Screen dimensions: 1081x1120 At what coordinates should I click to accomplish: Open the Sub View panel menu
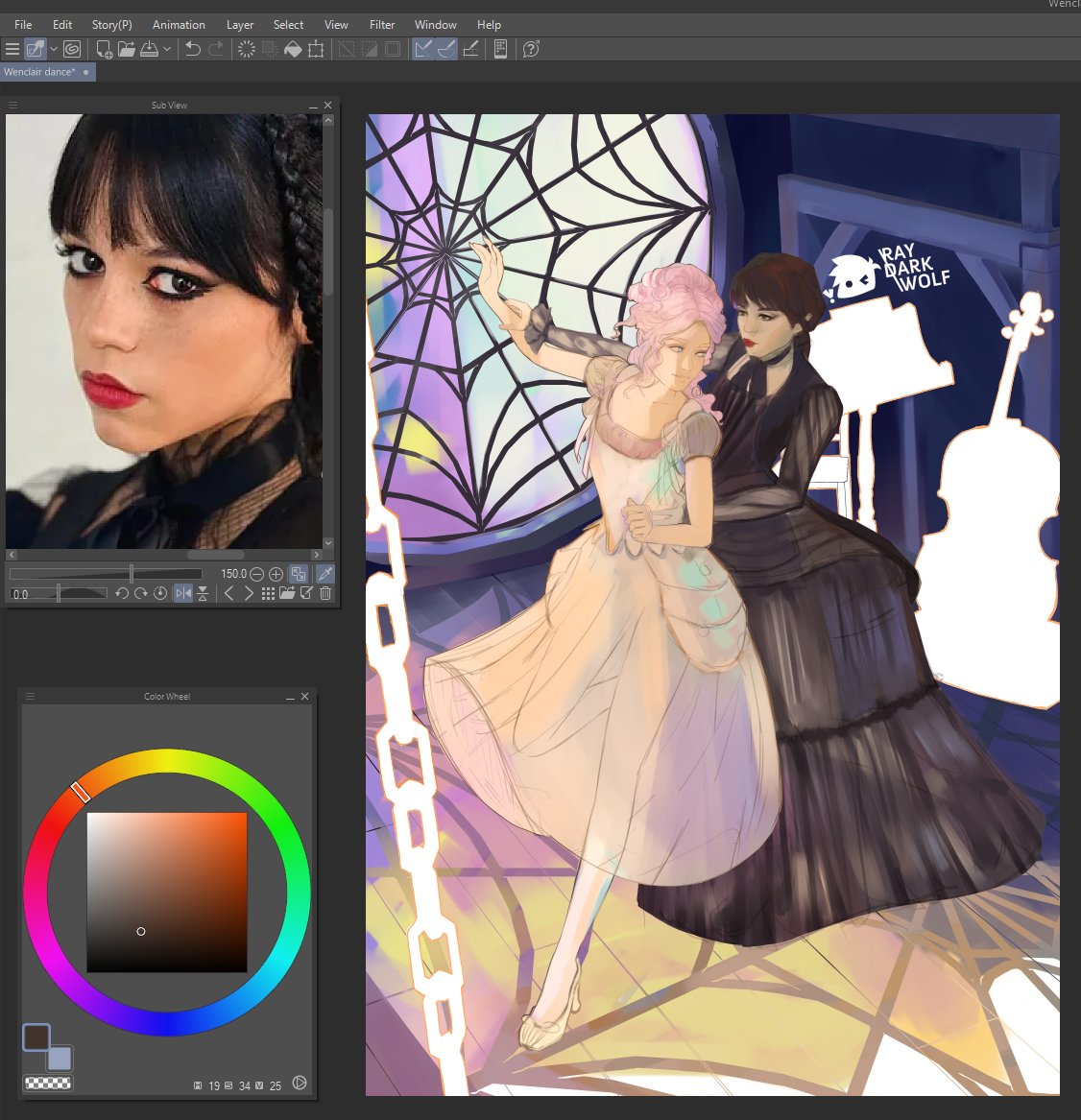12,105
